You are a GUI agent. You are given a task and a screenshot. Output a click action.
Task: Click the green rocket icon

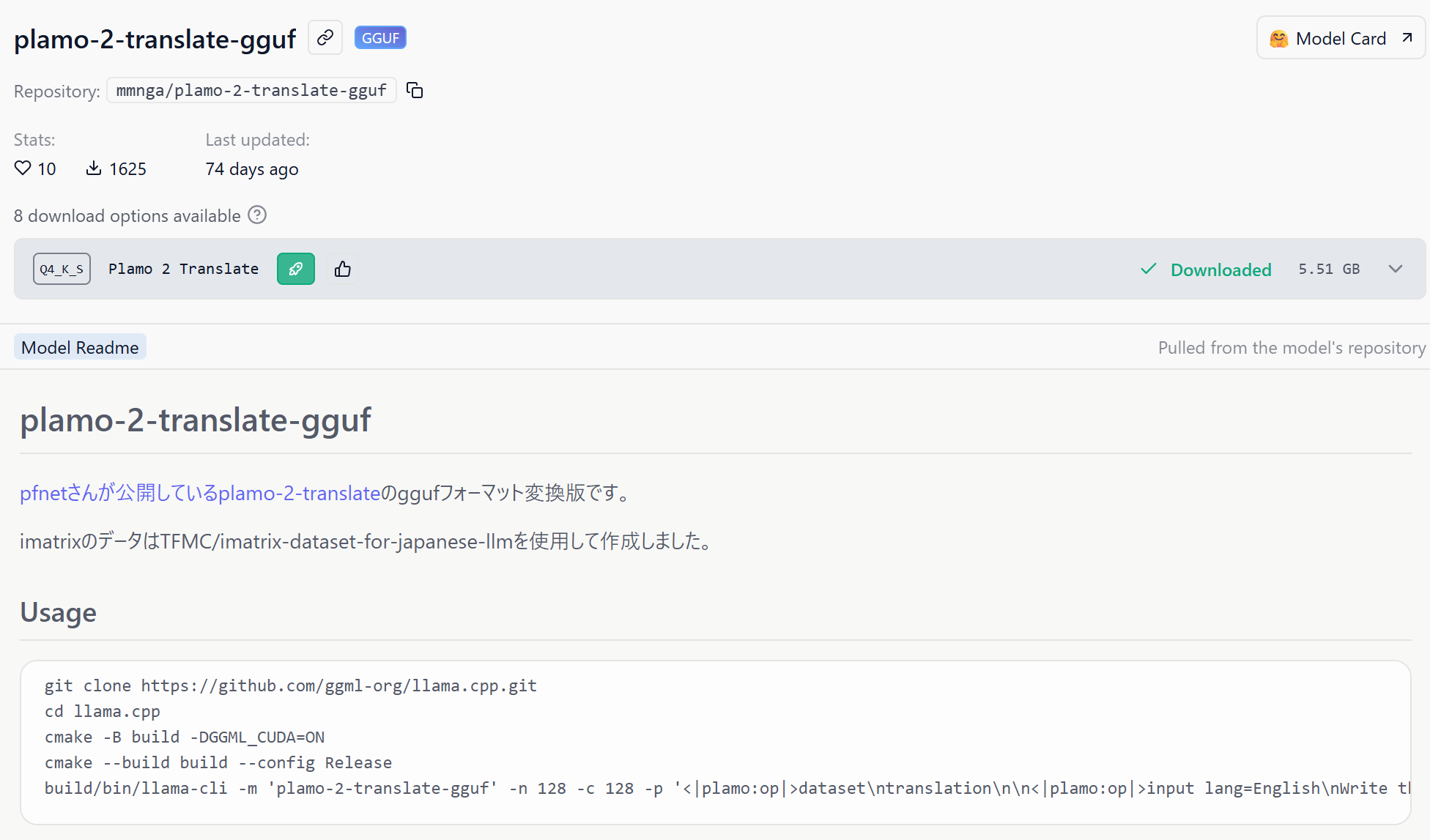296,269
